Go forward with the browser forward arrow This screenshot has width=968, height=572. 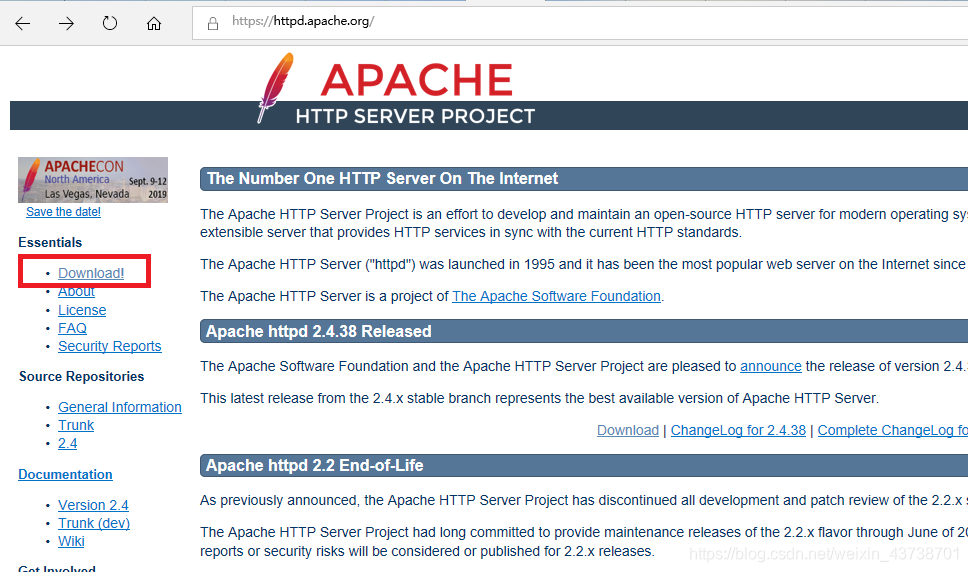[66, 23]
